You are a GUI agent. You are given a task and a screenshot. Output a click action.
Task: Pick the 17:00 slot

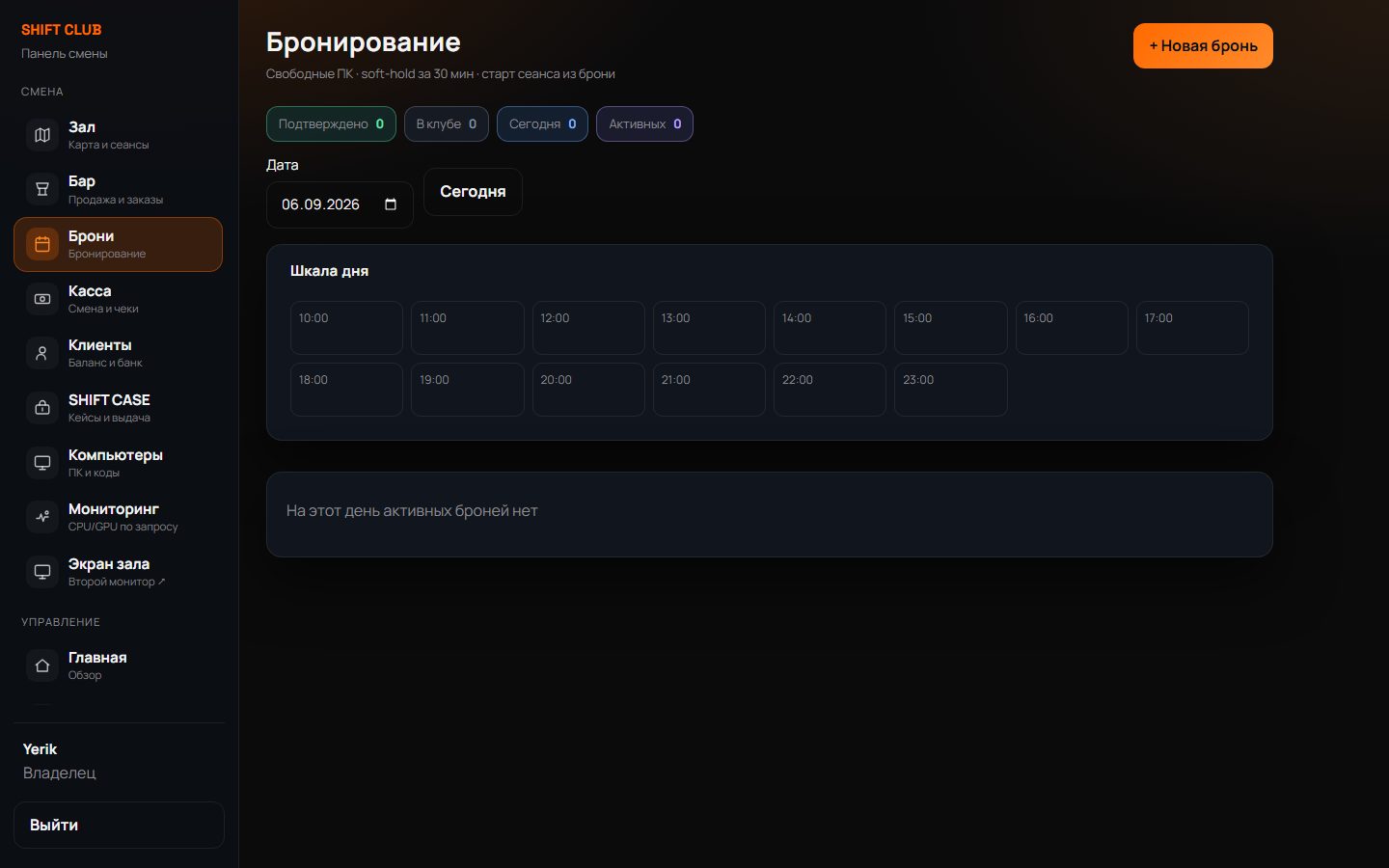(1192, 328)
